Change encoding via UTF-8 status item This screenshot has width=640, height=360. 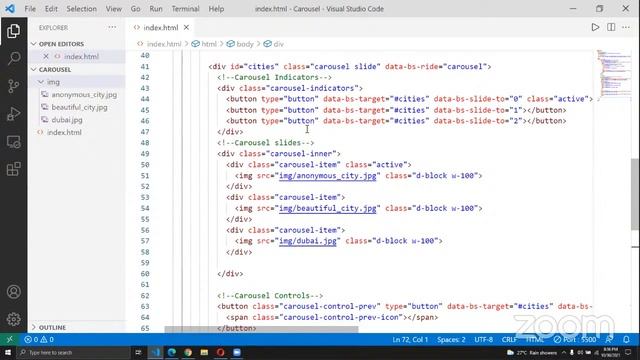(484, 340)
